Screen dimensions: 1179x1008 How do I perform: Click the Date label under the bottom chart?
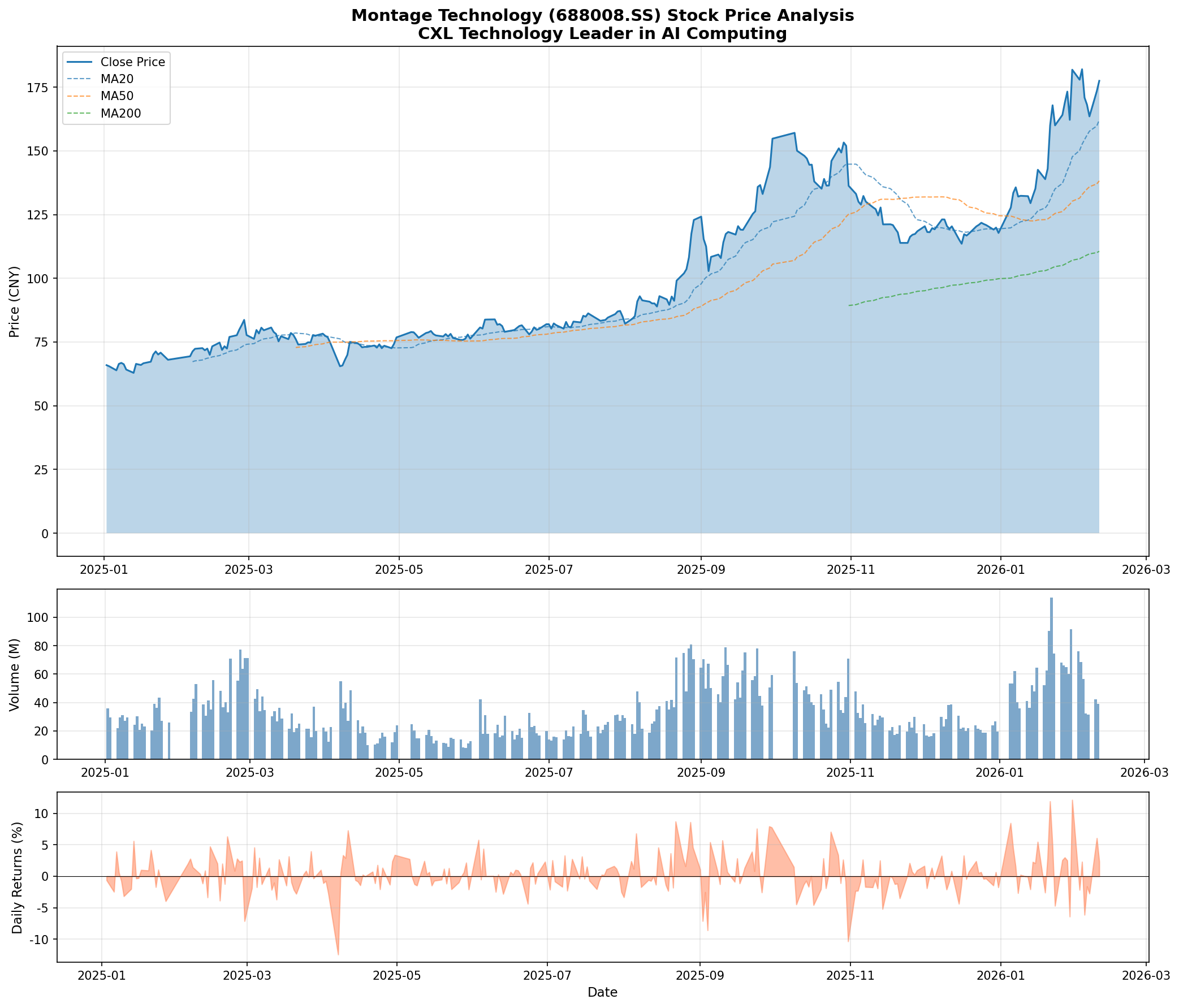(x=602, y=993)
